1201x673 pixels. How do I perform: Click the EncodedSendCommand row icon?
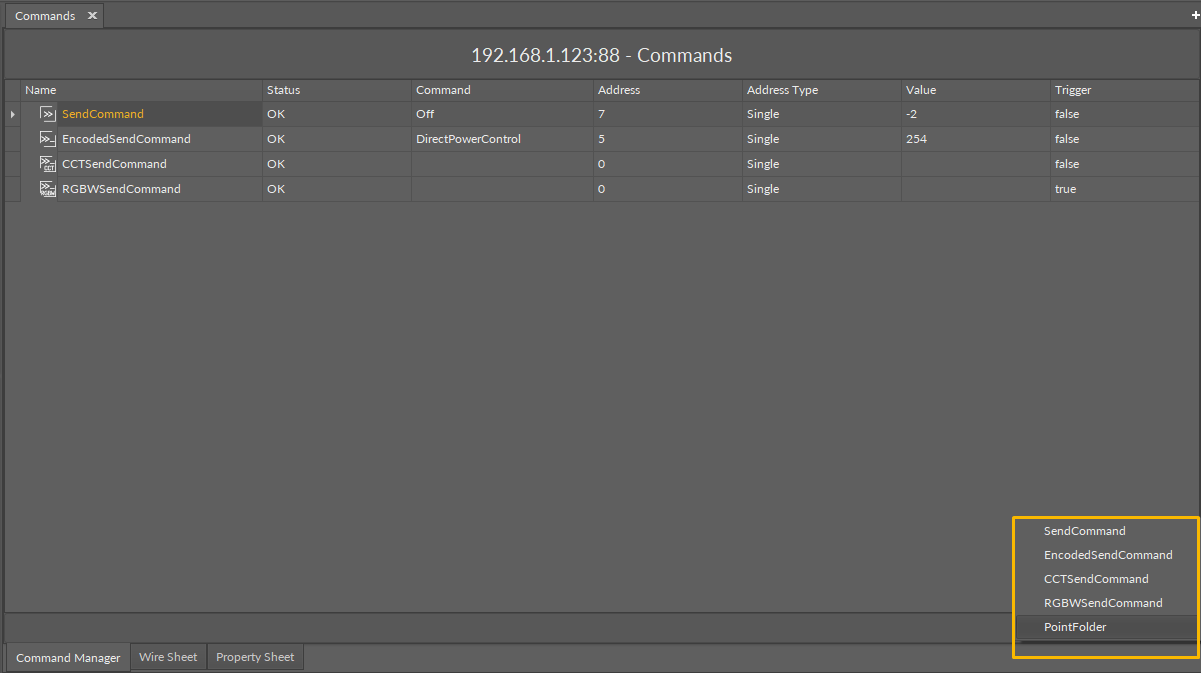coord(47,139)
